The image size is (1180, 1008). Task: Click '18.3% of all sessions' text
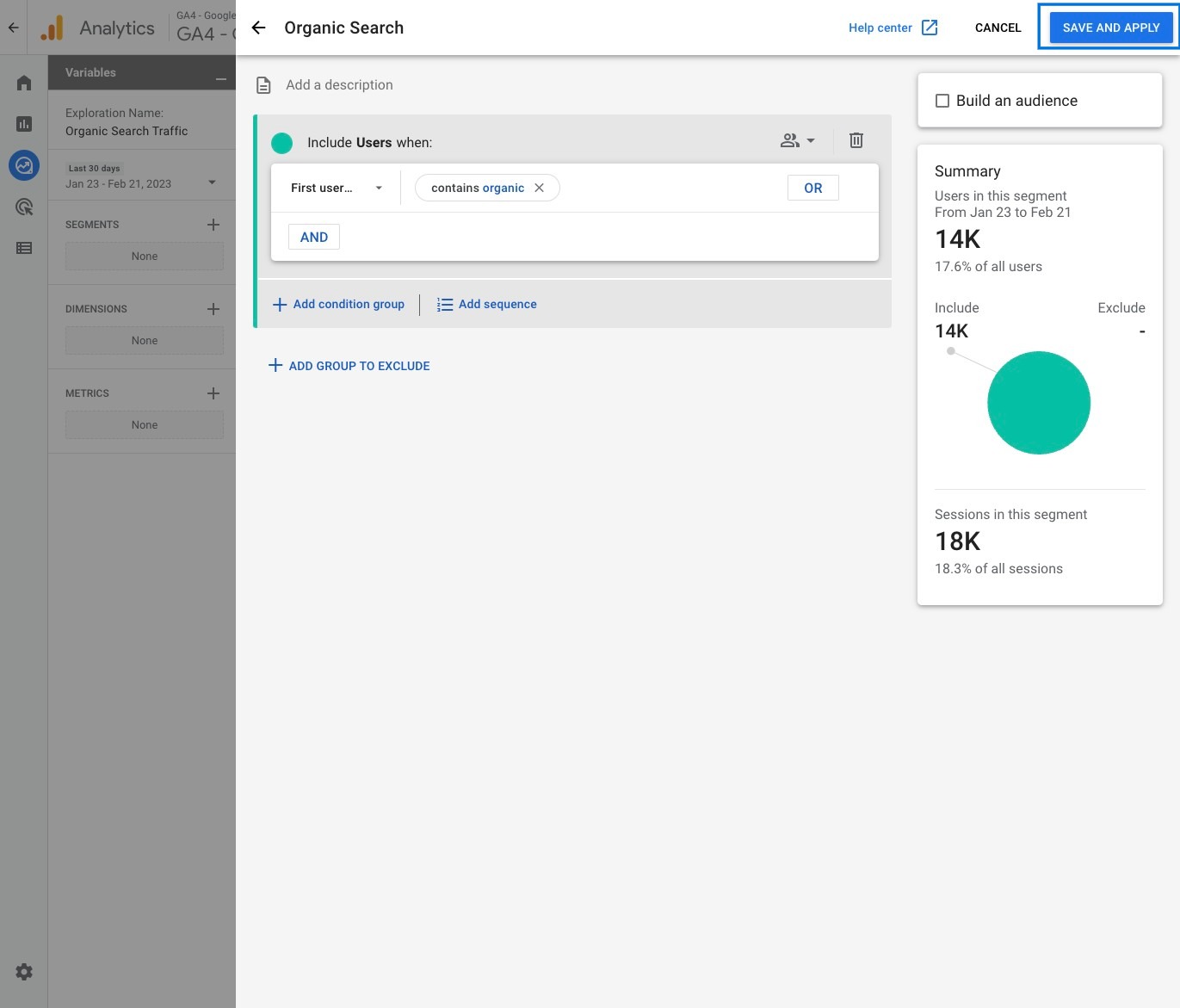tap(998, 569)
